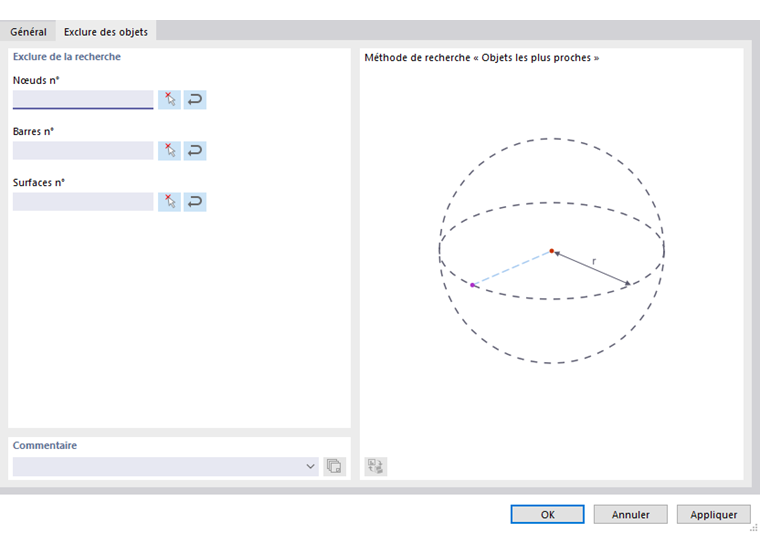The height and width of the screenshot is (553, 760).
Task: Click the return arrow icon beside Surfaces field
Action: 195,202
